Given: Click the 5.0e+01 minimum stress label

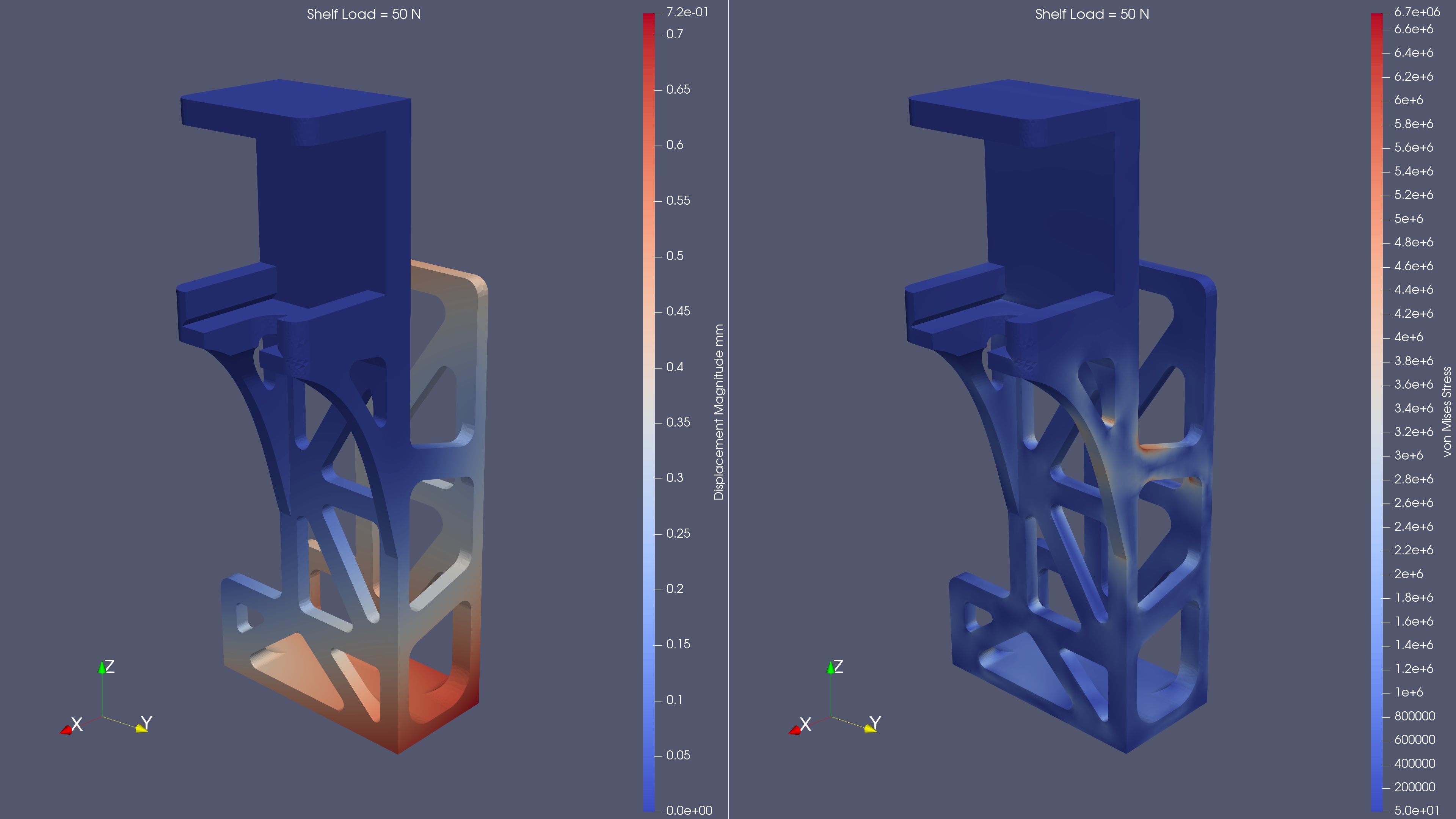Looking at the screenshot, I should click(1417, 811).
